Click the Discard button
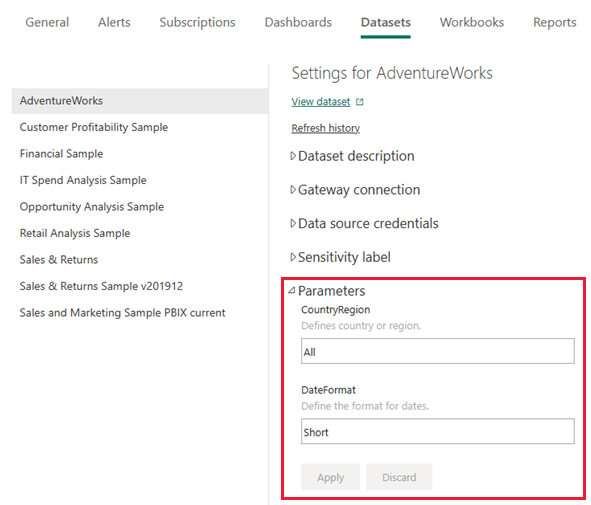 click(399, 477)
